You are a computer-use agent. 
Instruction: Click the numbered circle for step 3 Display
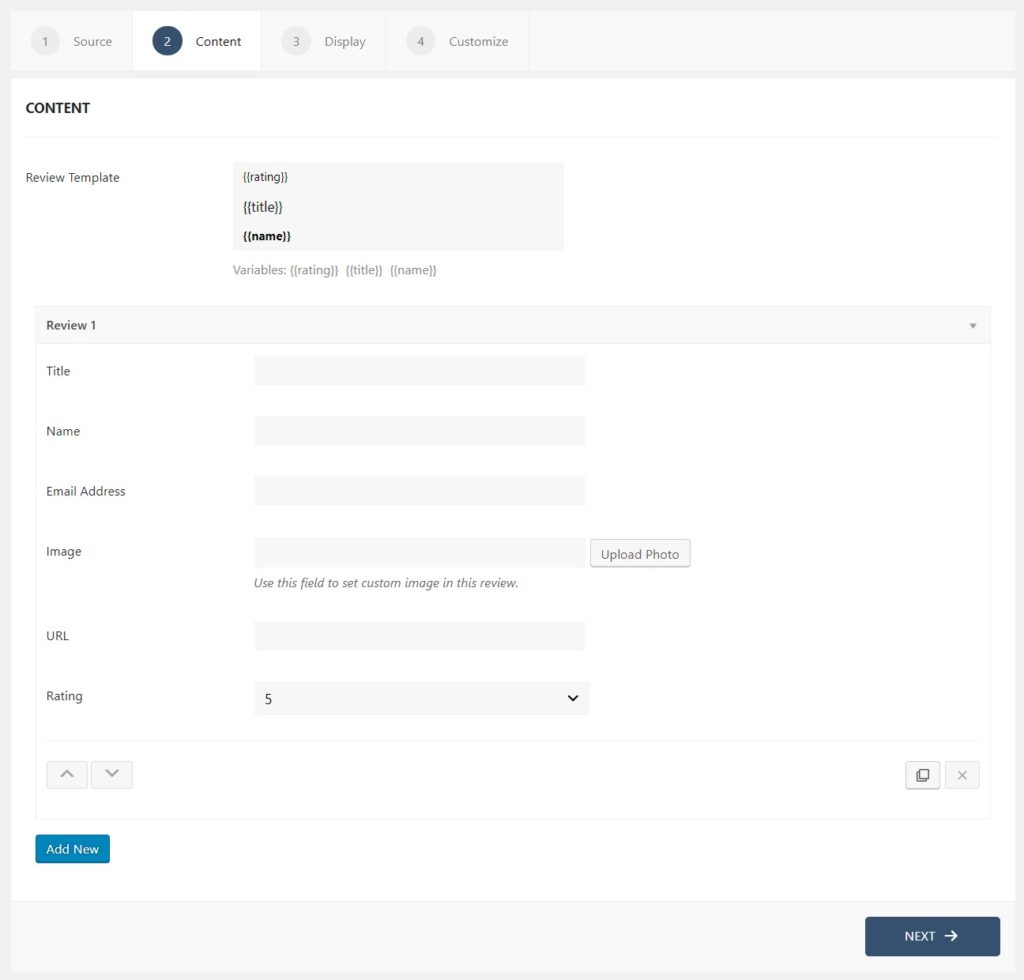295,41
